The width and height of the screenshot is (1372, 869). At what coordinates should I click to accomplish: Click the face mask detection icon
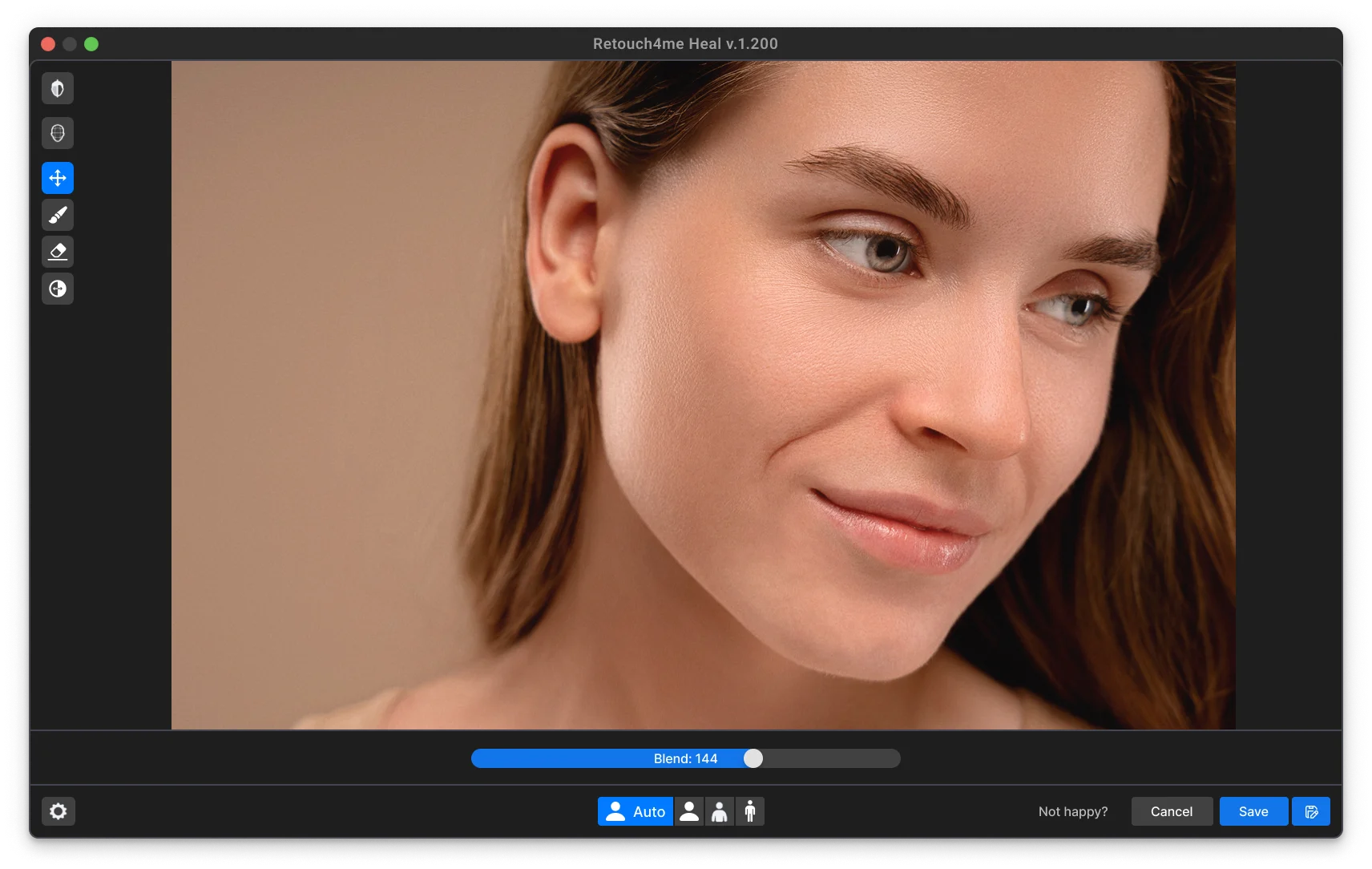(x=57, y=133)
